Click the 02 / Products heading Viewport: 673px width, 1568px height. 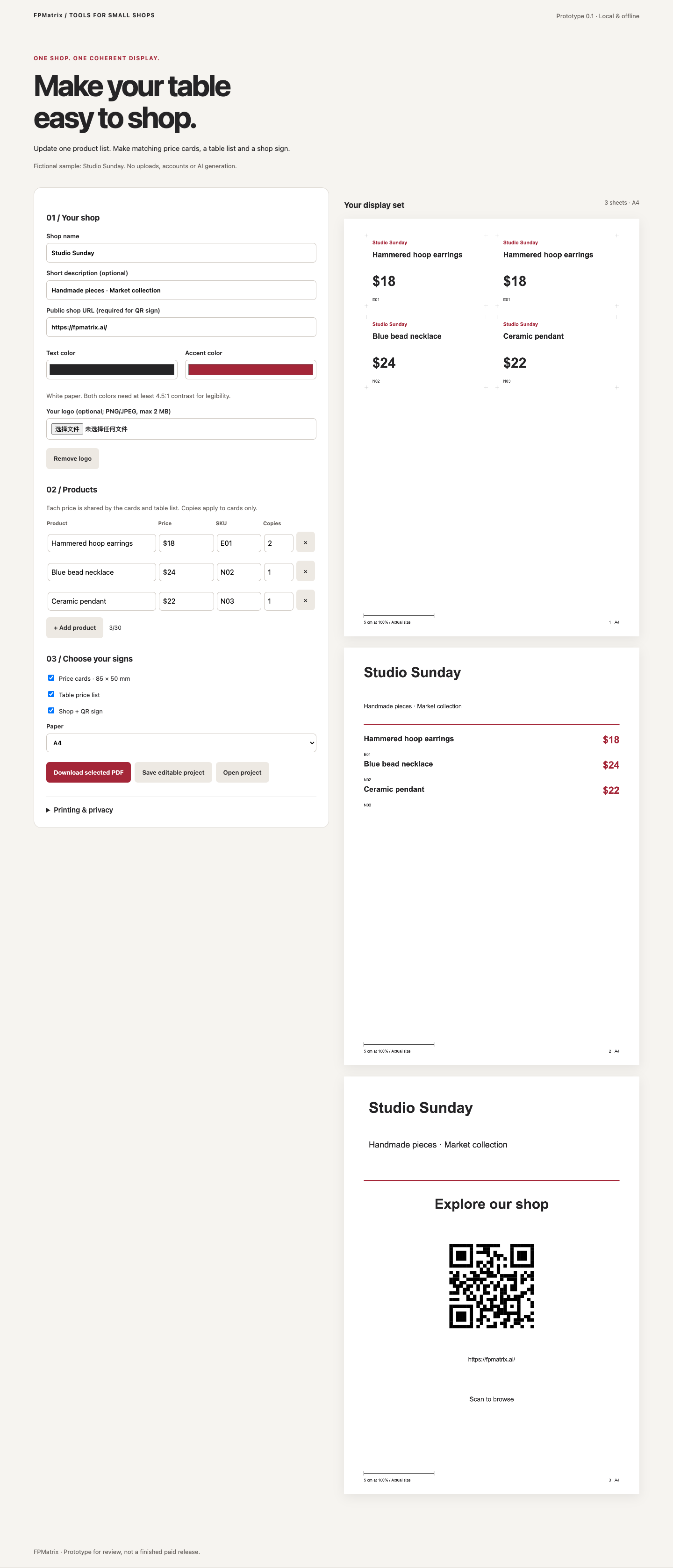(x=72, y=490)
